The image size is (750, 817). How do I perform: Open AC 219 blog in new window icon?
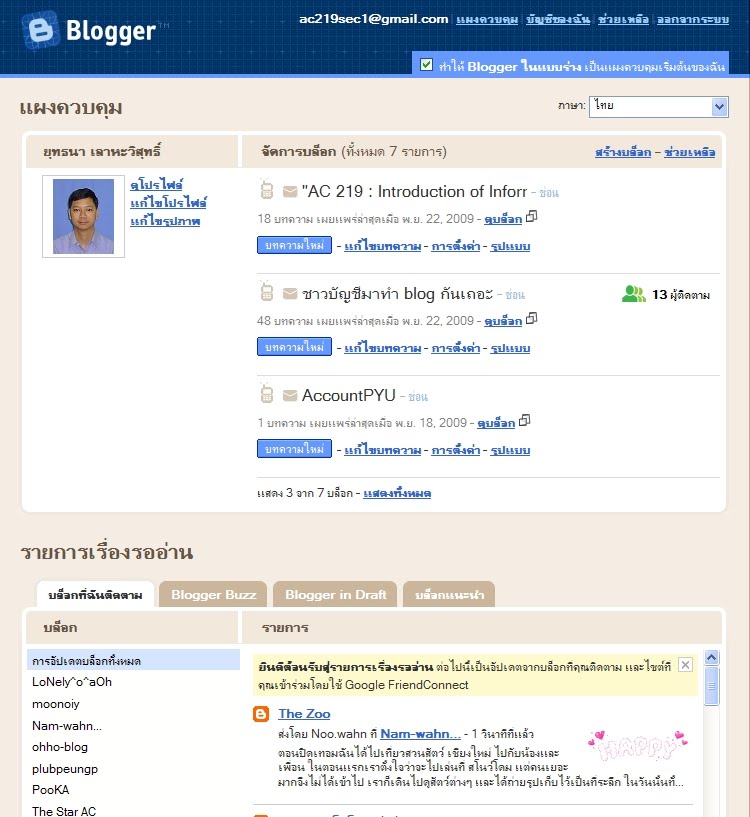click(532, 216)
